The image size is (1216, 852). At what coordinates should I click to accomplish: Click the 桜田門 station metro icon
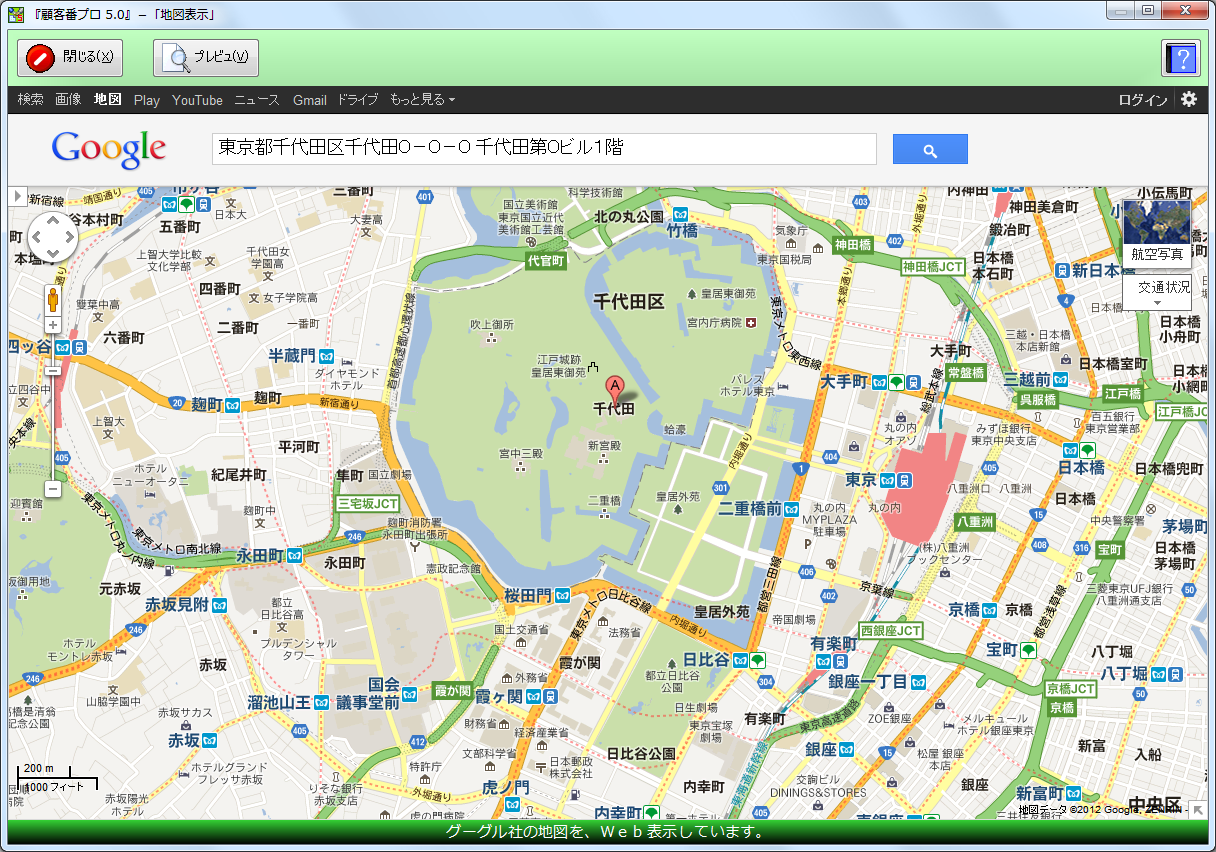tap(564, 595)
